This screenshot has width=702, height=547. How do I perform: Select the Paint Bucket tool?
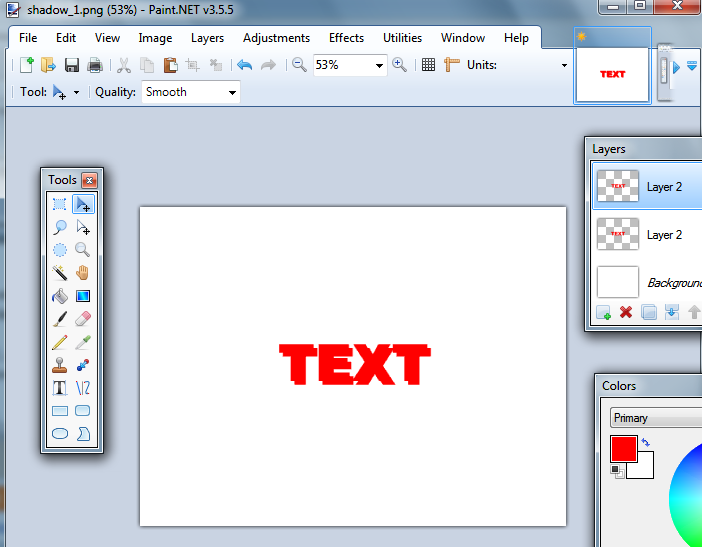coord(60,296)
